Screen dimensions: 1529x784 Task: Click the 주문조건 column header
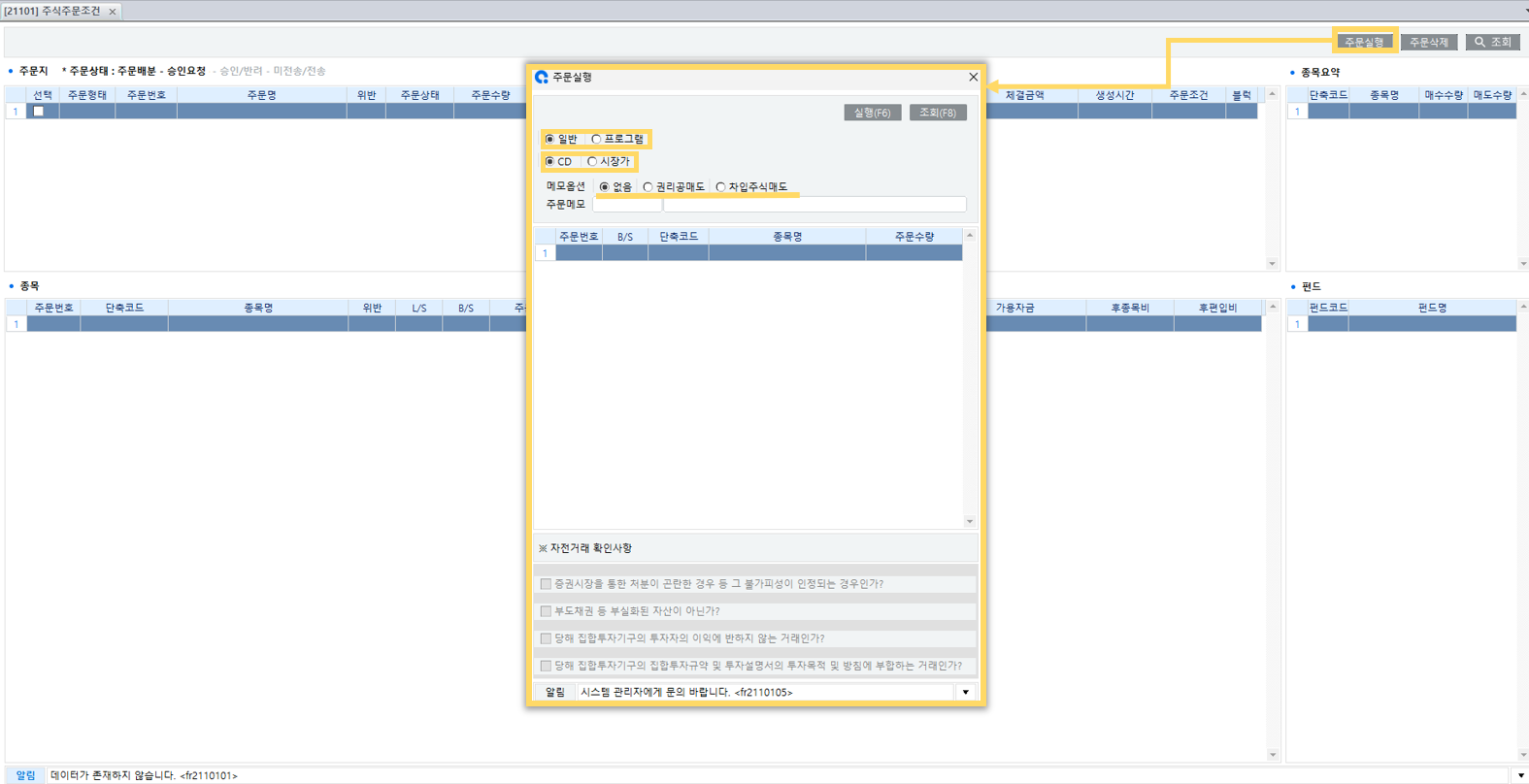tap(1188, 95)
